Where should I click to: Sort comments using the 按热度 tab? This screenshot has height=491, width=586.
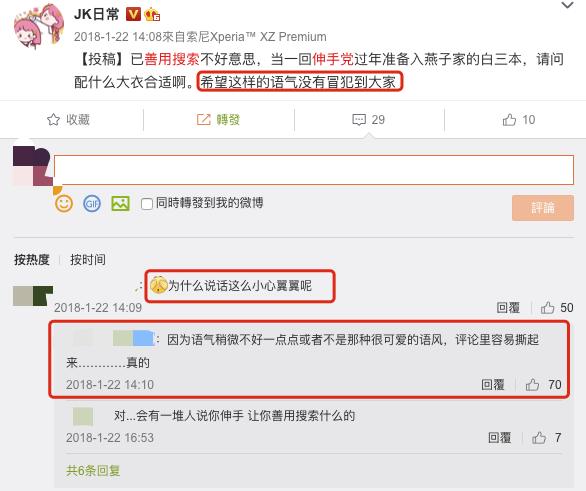(x=32, y=259)
